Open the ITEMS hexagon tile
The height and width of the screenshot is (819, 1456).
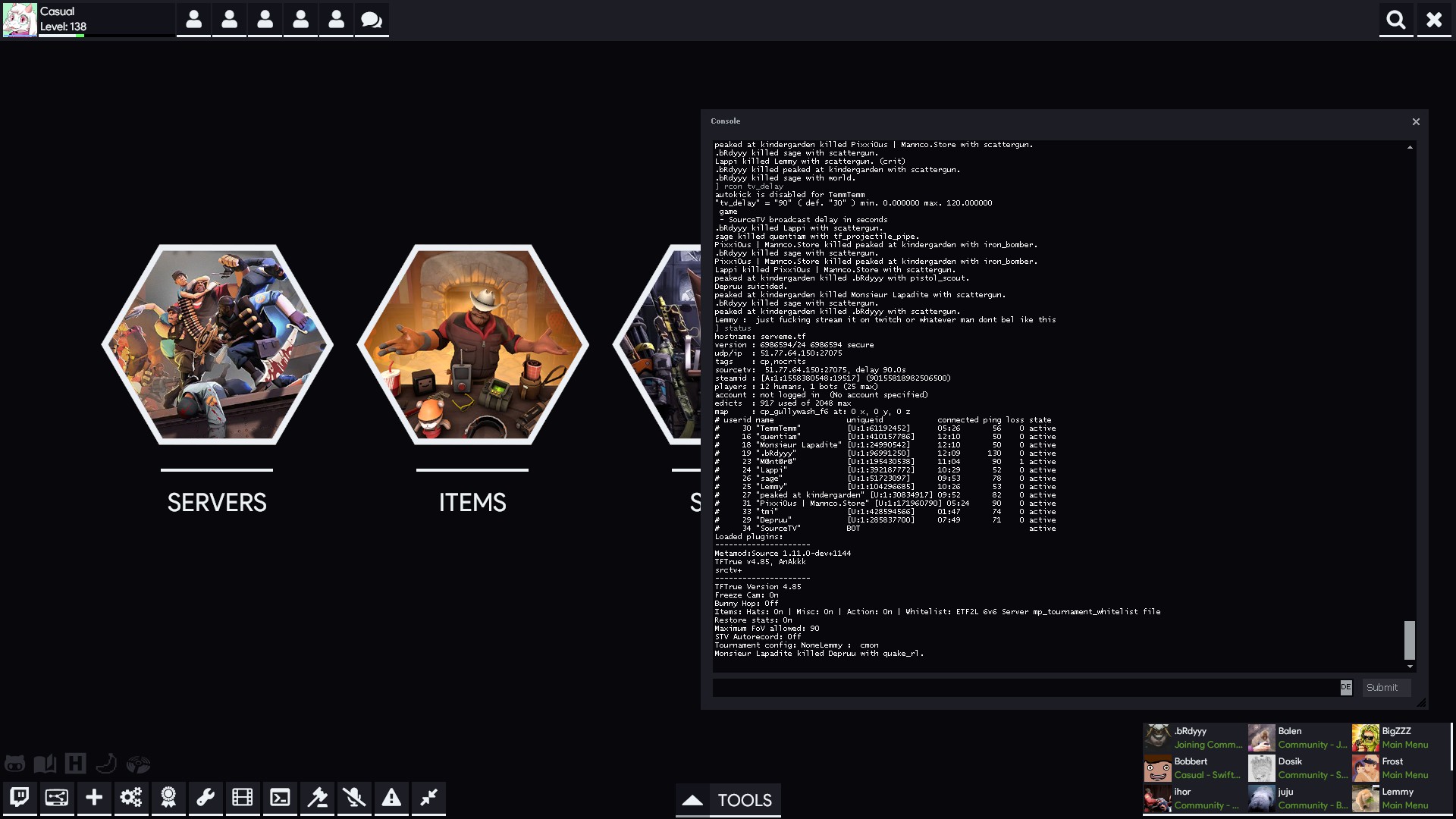tap(472, 344)
